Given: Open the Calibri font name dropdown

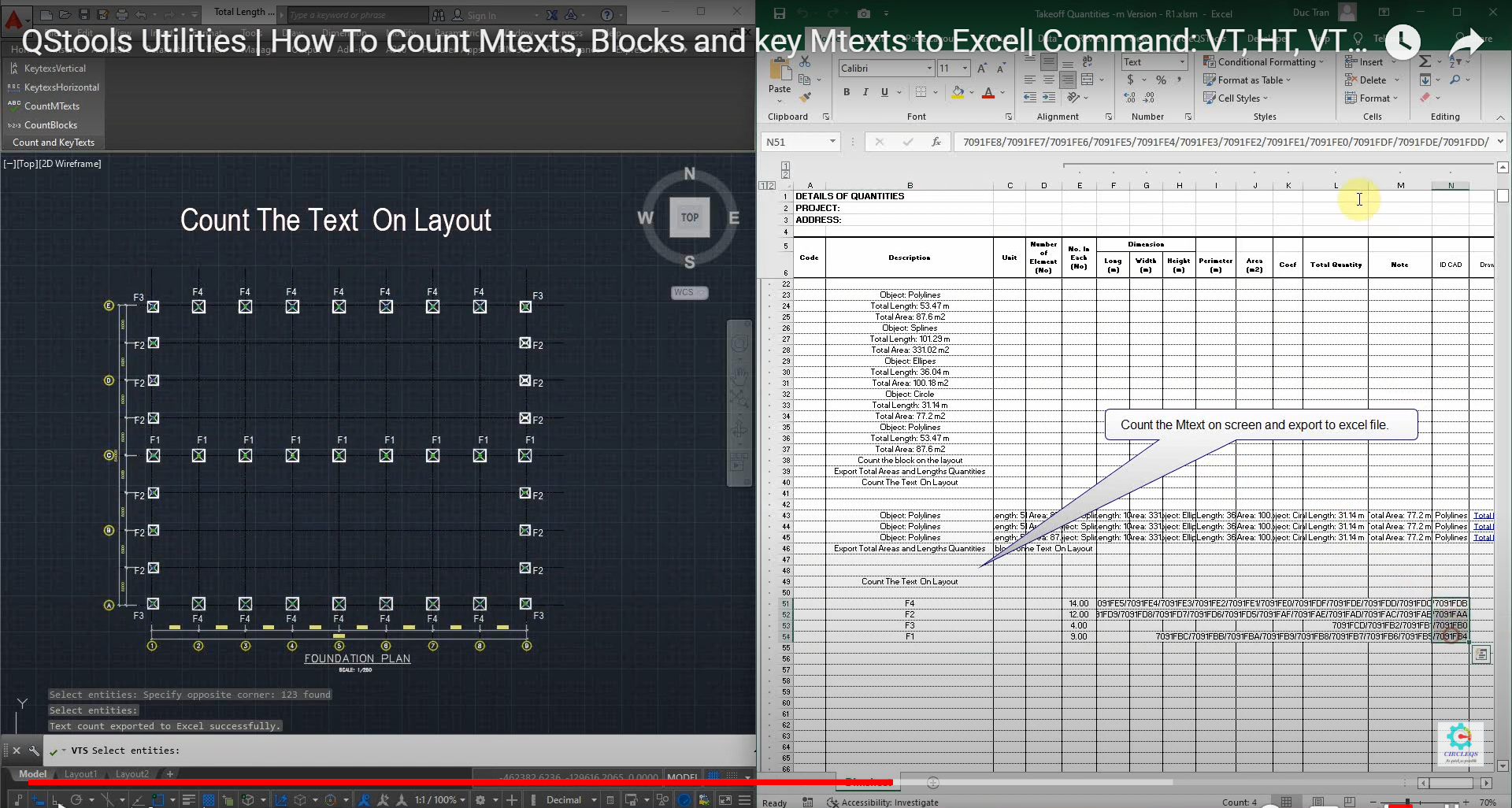Looking at the screenshot, I should (929, 69).
